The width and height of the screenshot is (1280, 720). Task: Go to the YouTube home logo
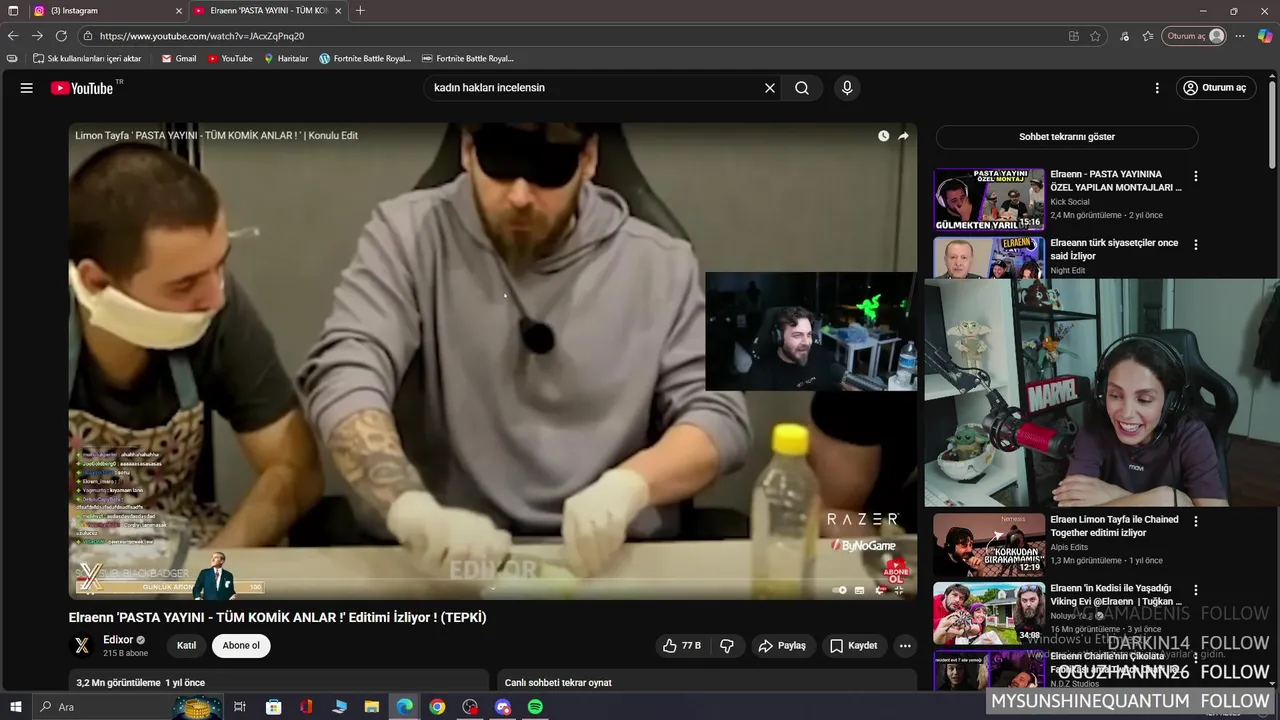point(82,88)
